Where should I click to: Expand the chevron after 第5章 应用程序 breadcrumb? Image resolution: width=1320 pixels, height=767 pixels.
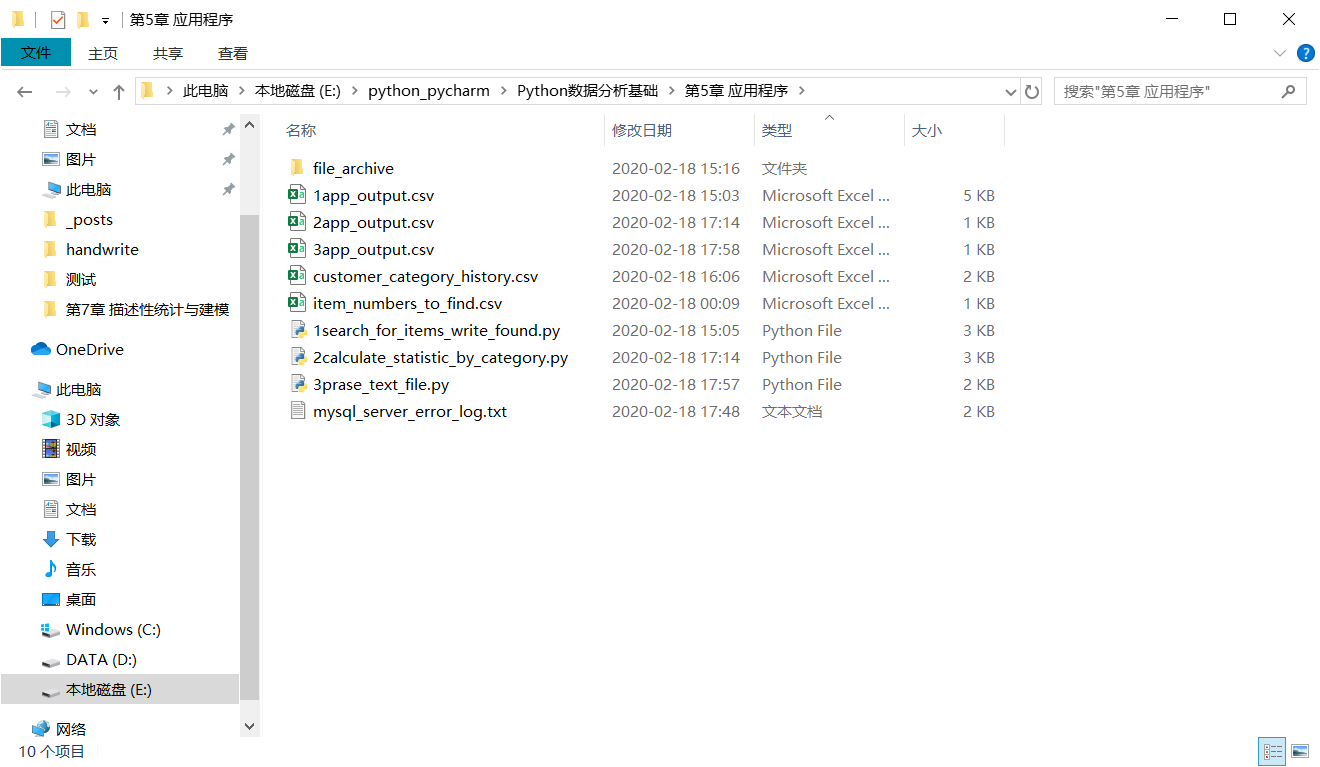(x=801, y=91)
